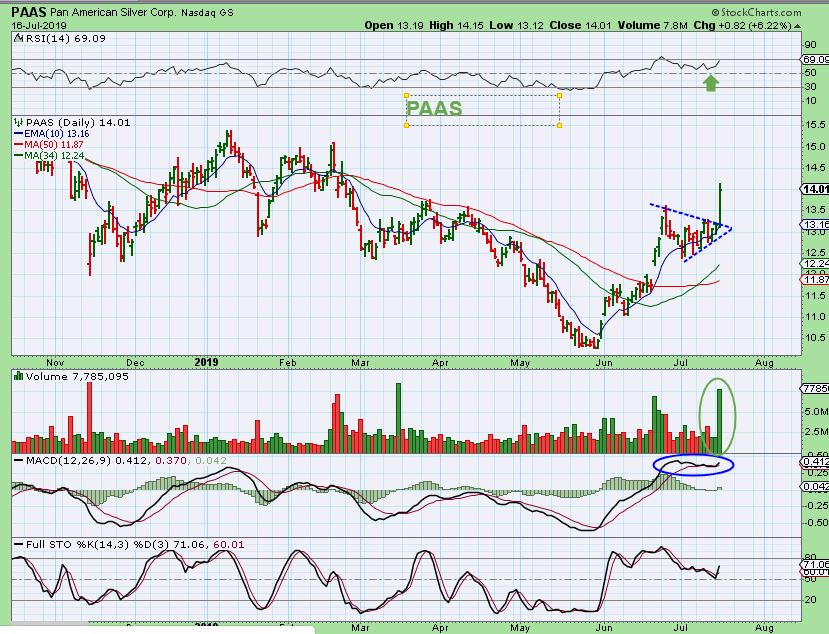Click the small up-triangle icon after the Chg percentage
The image size is (829, 634).
797,26
